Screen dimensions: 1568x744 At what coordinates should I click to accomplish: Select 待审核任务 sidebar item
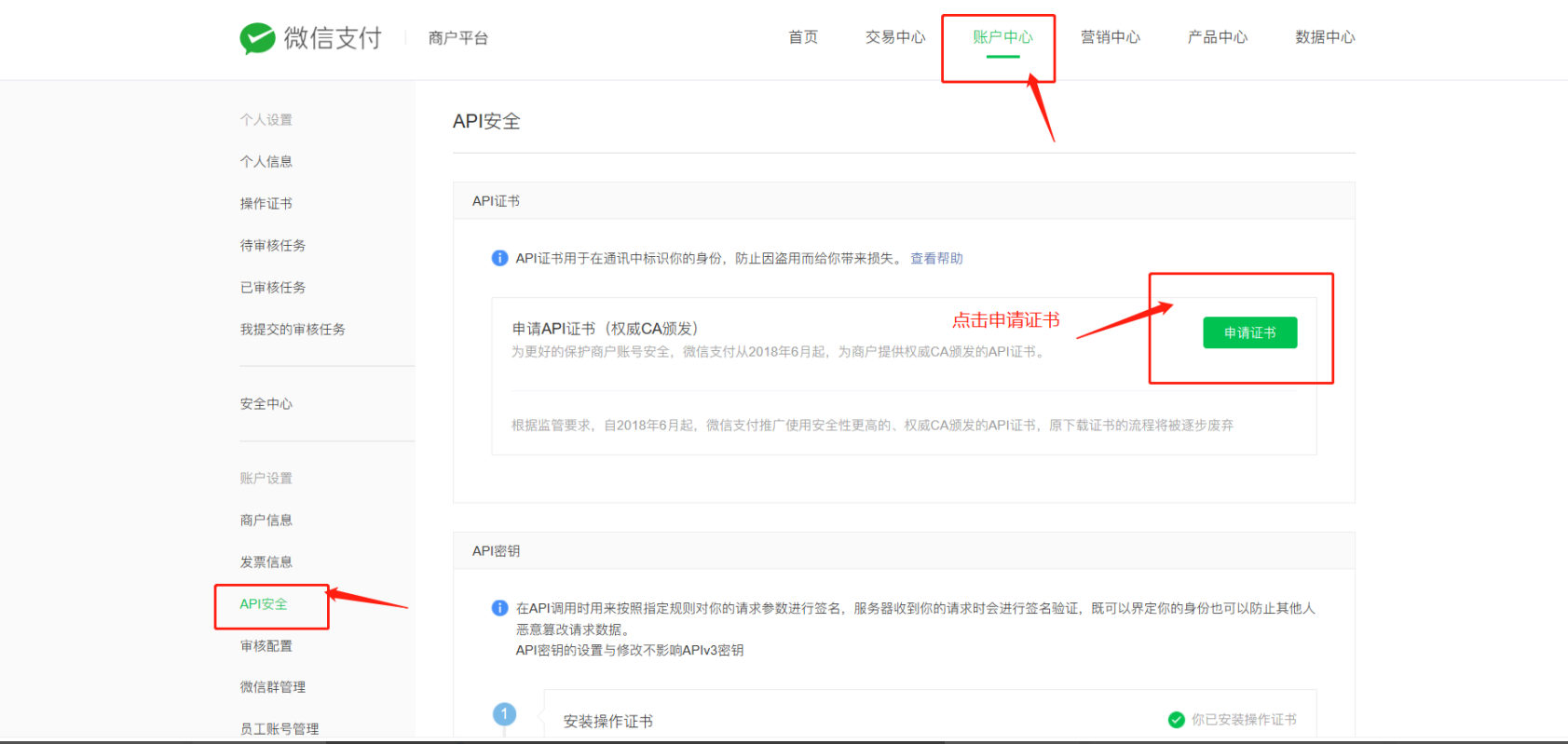[273, 245]
